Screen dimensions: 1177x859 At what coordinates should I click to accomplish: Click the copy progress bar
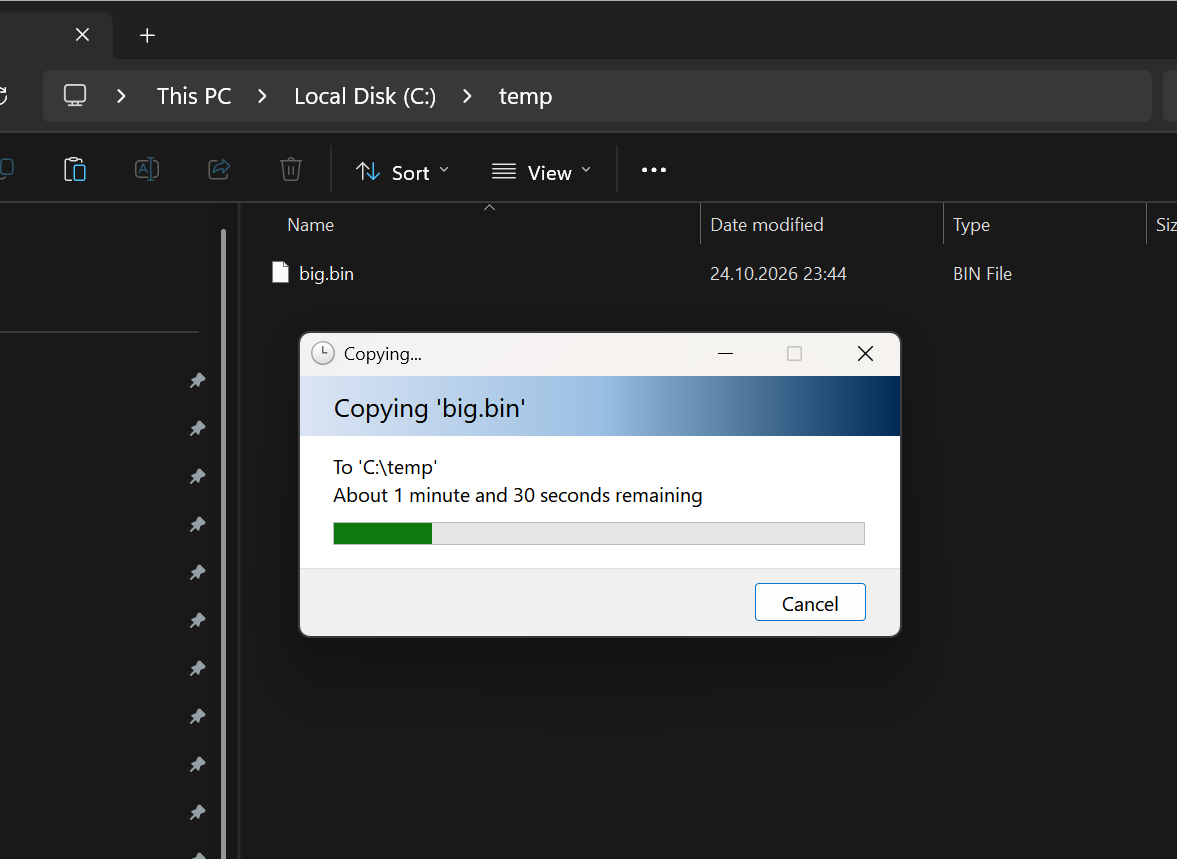click(x=599, y=533)
